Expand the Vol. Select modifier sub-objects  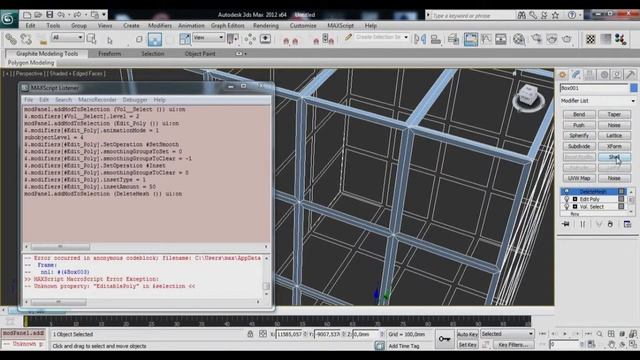[x=575, y=207]
